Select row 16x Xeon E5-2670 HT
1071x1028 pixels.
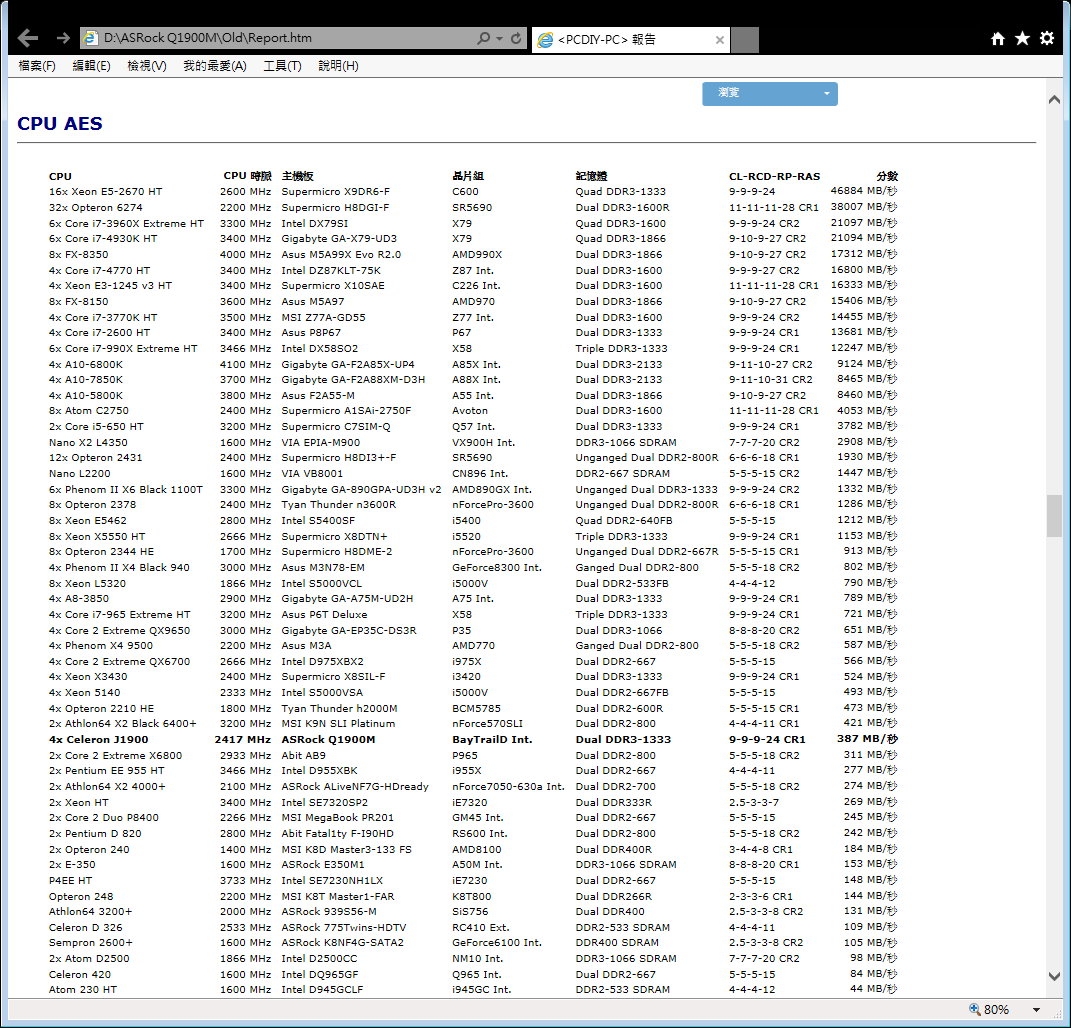pos(473,192)
